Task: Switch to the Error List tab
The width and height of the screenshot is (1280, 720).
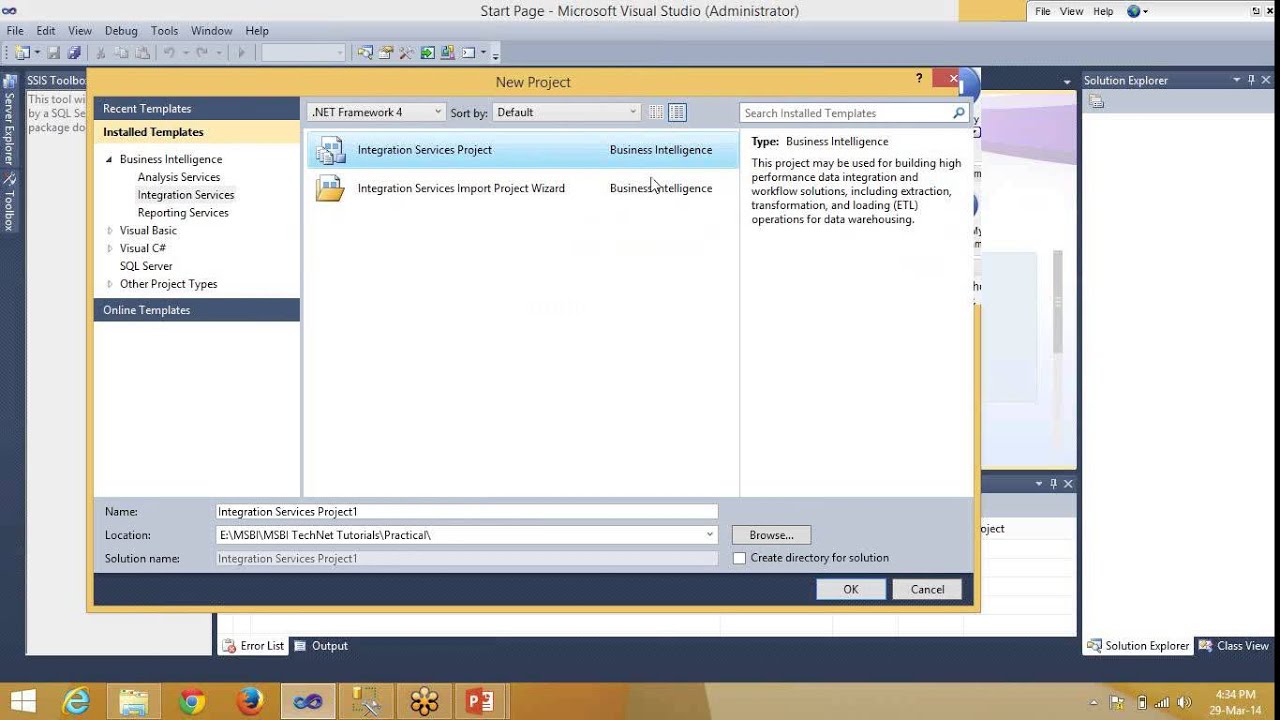Action: (253, 646)
